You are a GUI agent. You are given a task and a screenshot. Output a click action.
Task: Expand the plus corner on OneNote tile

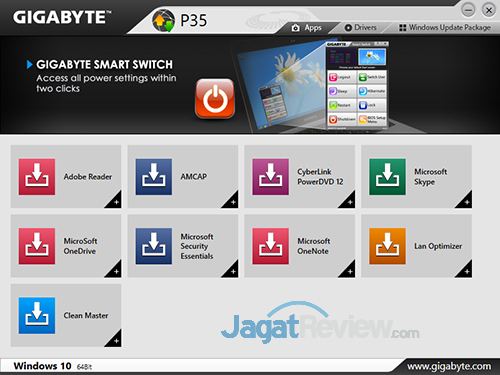click(349, 271)
